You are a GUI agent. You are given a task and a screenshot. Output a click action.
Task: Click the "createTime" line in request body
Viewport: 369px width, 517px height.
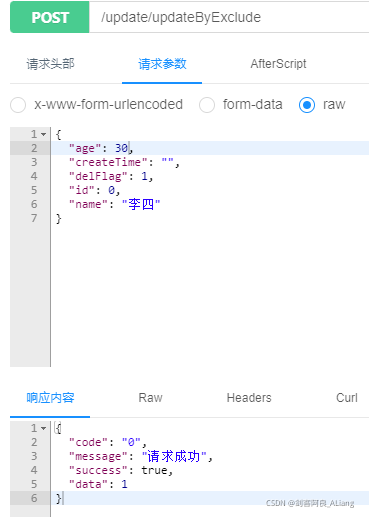(210, 162)
